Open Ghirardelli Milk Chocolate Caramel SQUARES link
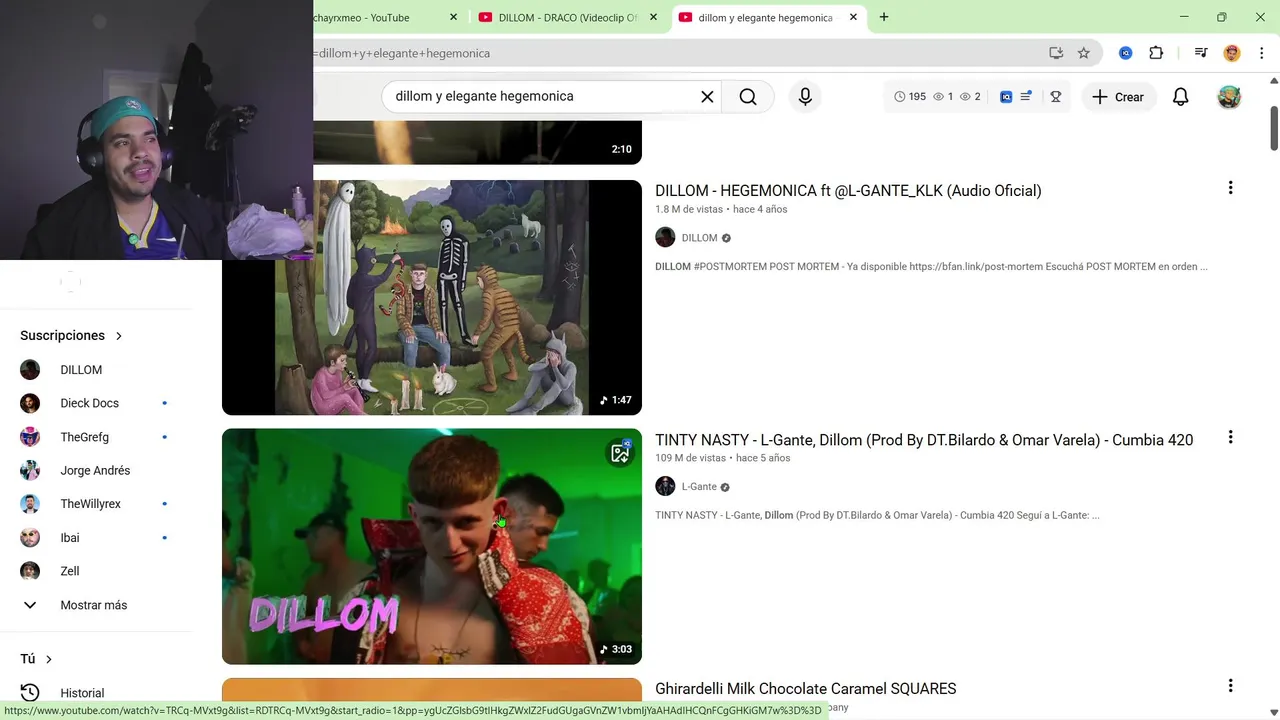This screenshot has width=1280, height=720. click(805, 688)
